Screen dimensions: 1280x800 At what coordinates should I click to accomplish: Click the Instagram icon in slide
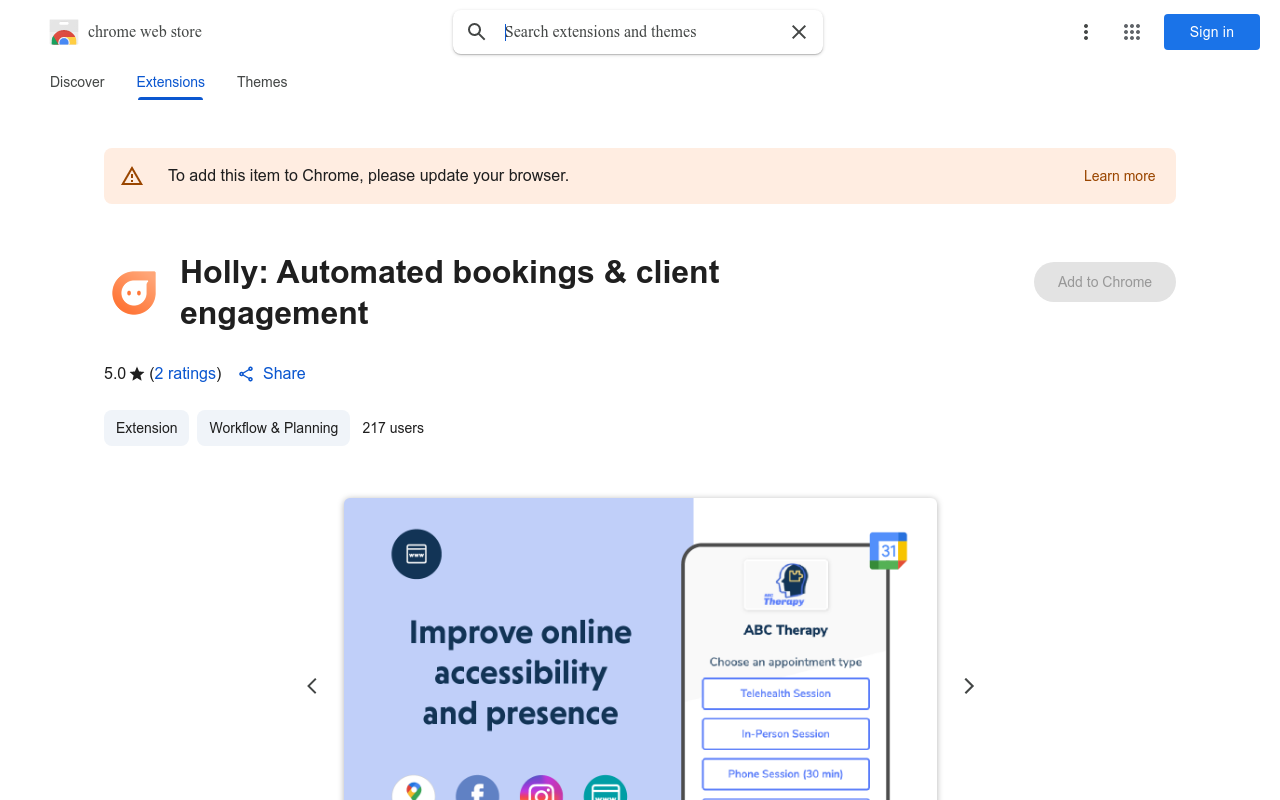pyautogui.click(x=541, y=788)
